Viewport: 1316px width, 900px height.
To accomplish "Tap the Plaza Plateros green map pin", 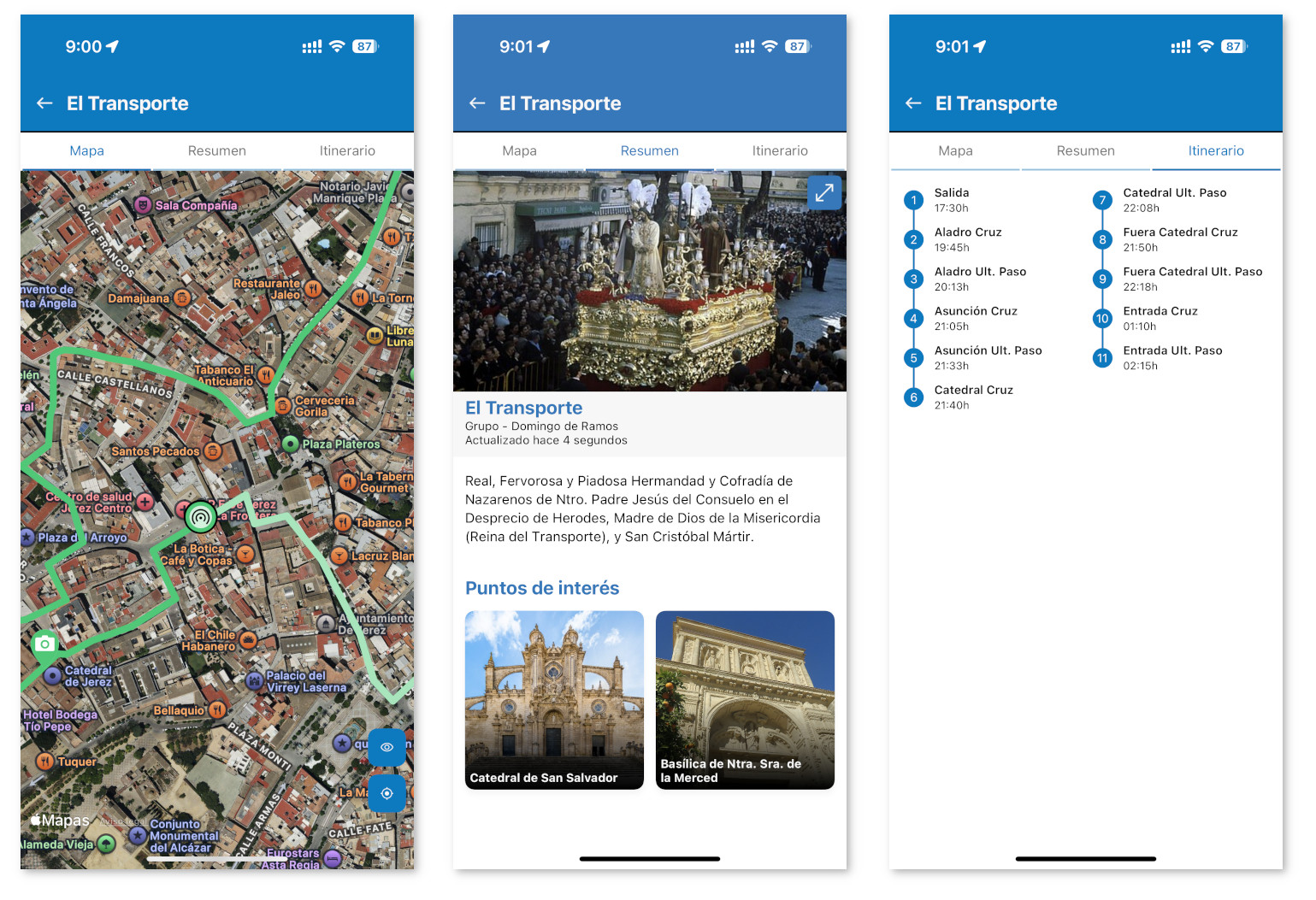I will (291, 444).
